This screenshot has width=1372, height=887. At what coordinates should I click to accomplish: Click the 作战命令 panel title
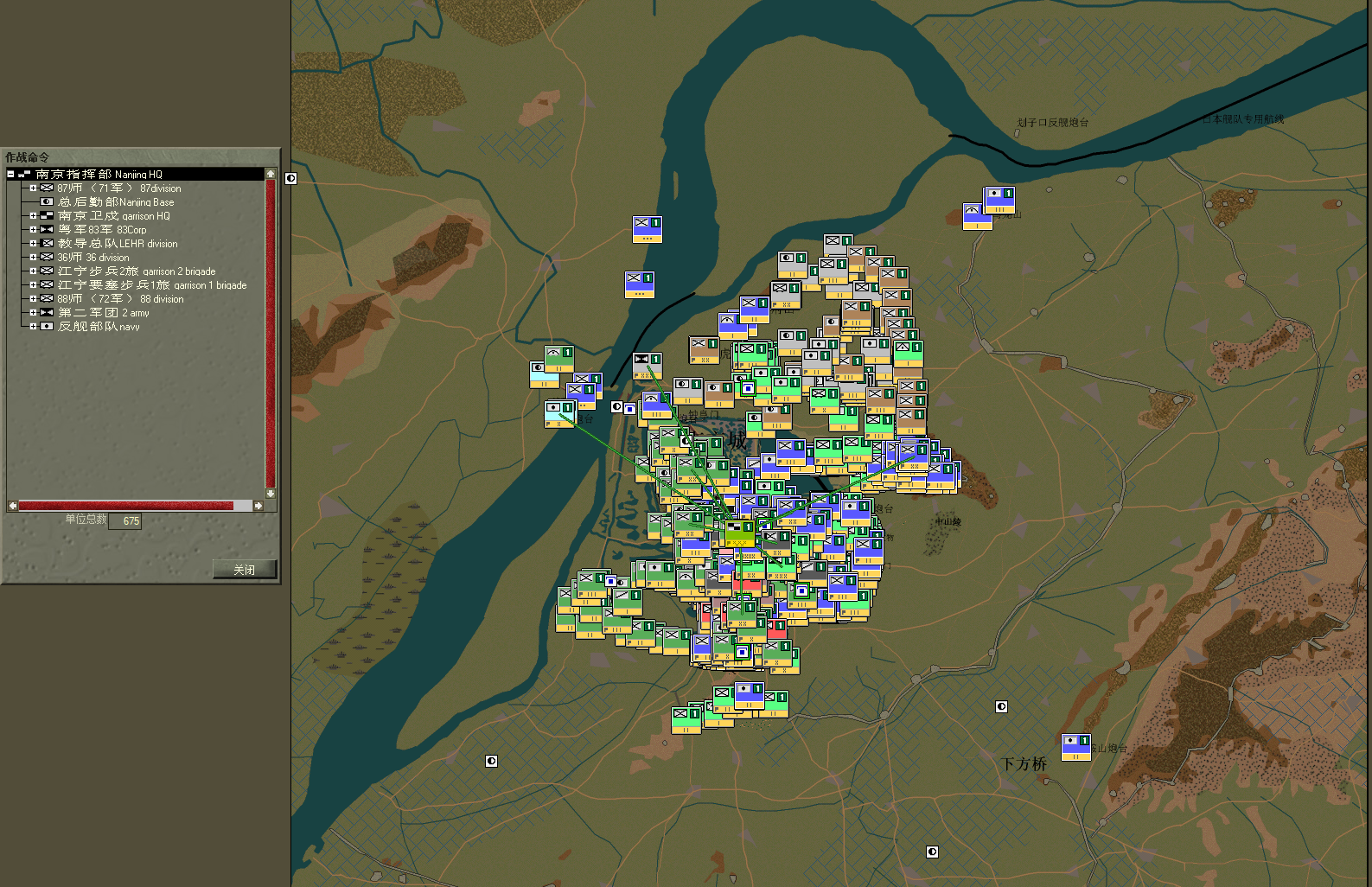coord(27,157)
